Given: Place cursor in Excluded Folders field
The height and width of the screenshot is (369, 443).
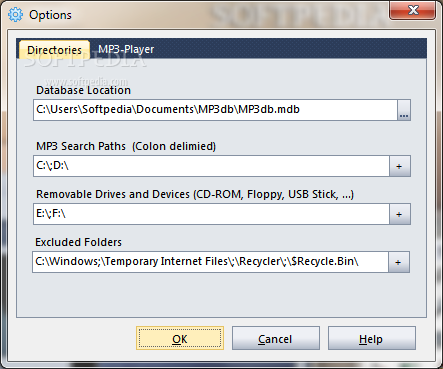Looking at the screenshot, I should (210, 262).
